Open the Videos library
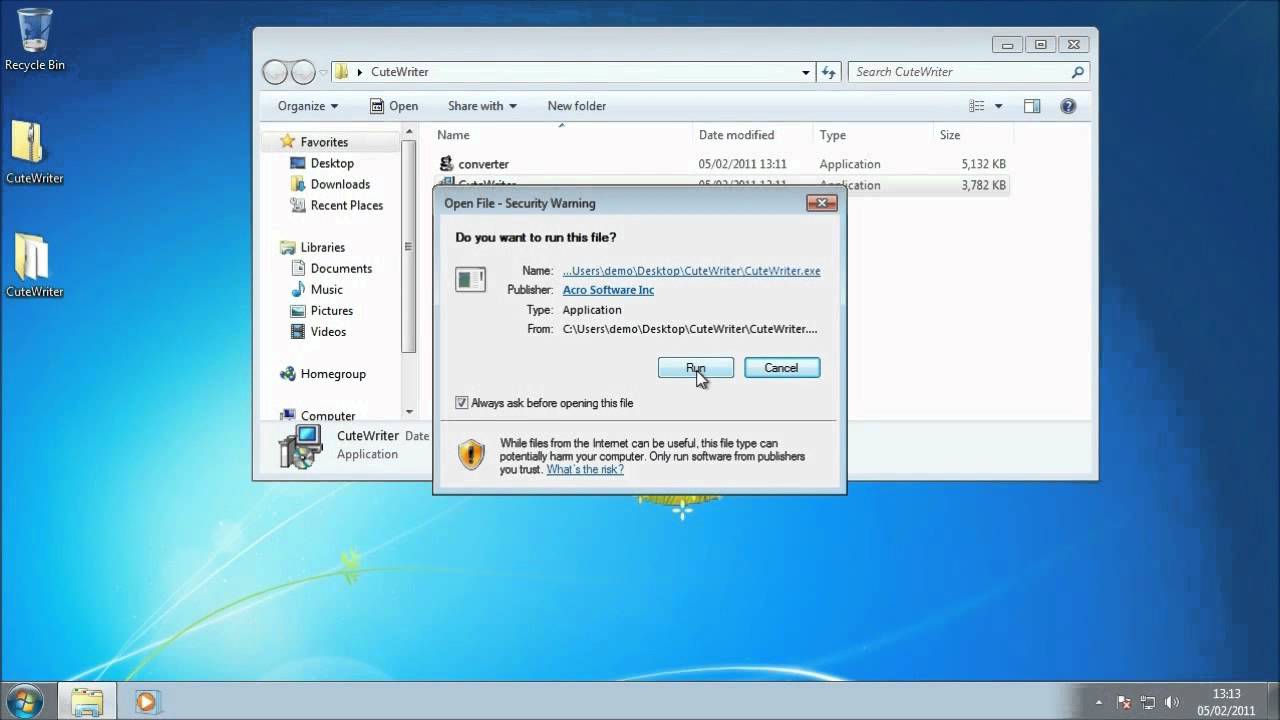1280x720 pixels. click(328, 331)
